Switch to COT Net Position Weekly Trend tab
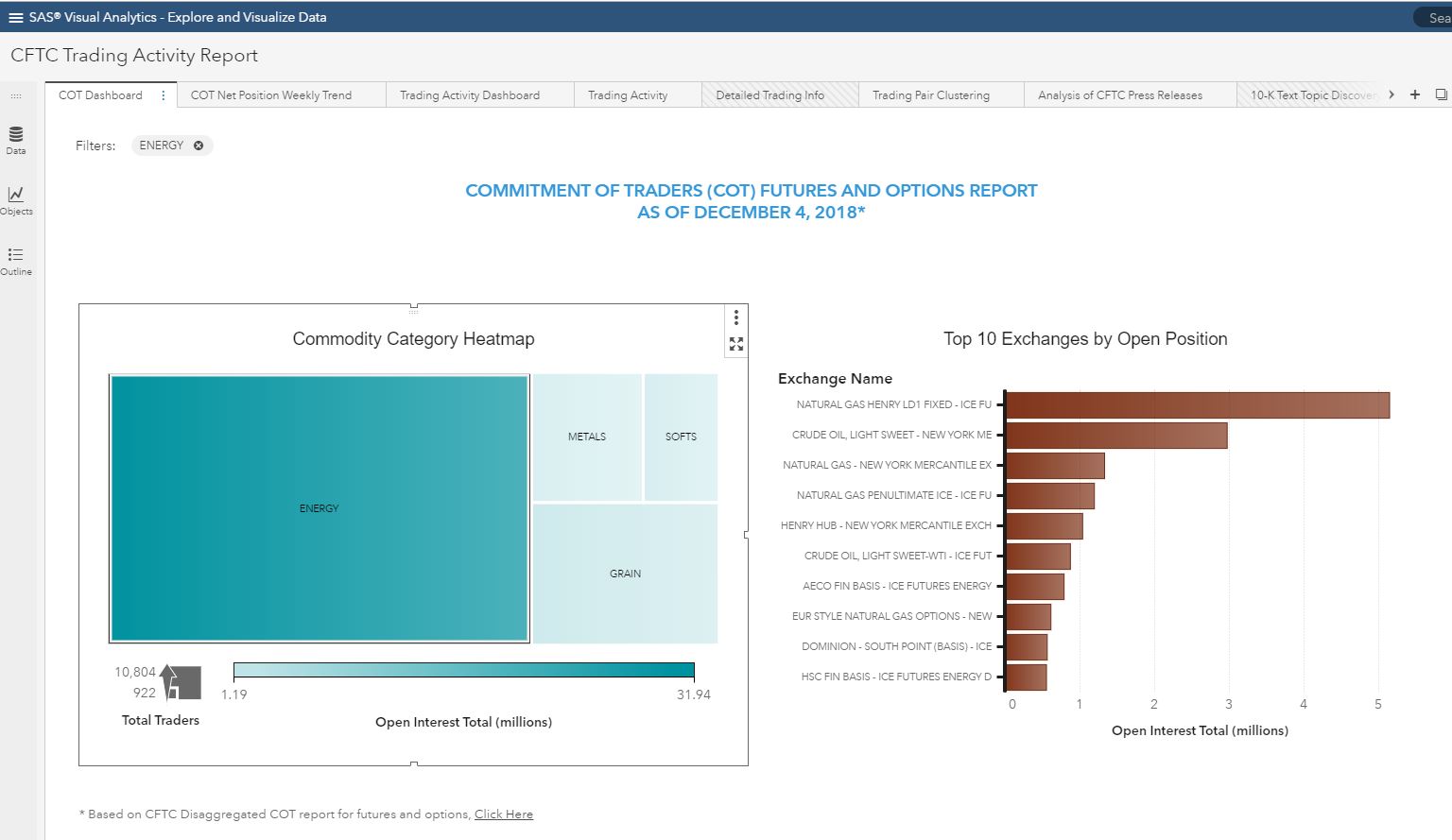1452x840 pixels. [x=271, y=95]
